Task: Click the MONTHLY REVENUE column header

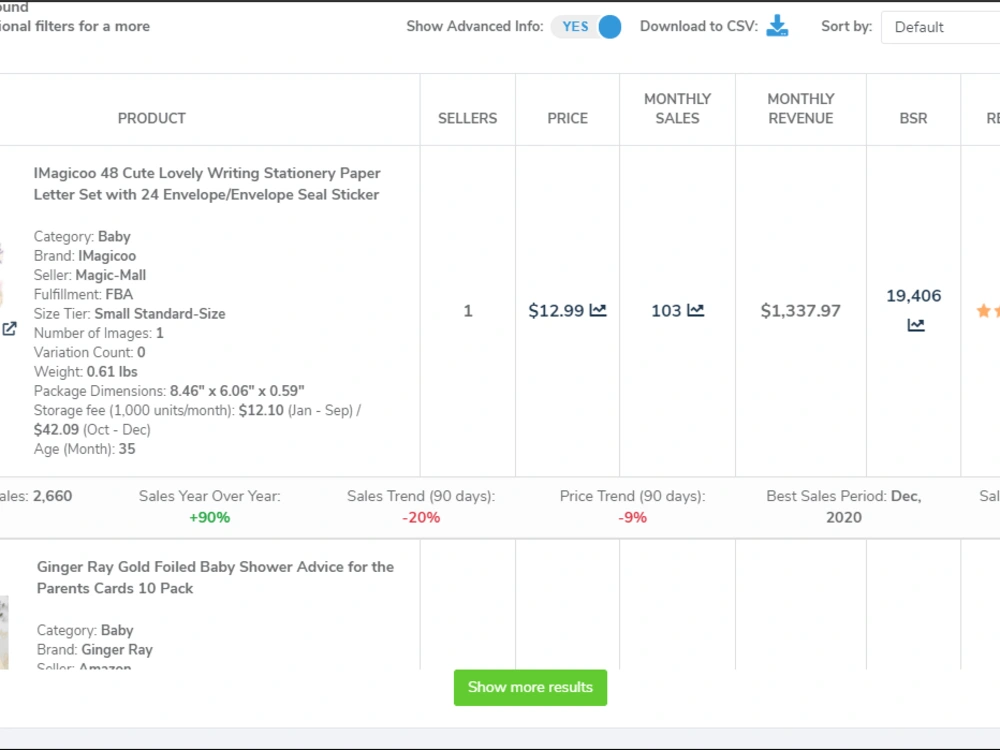Action: pyautogui.click(x=801, y=108)
